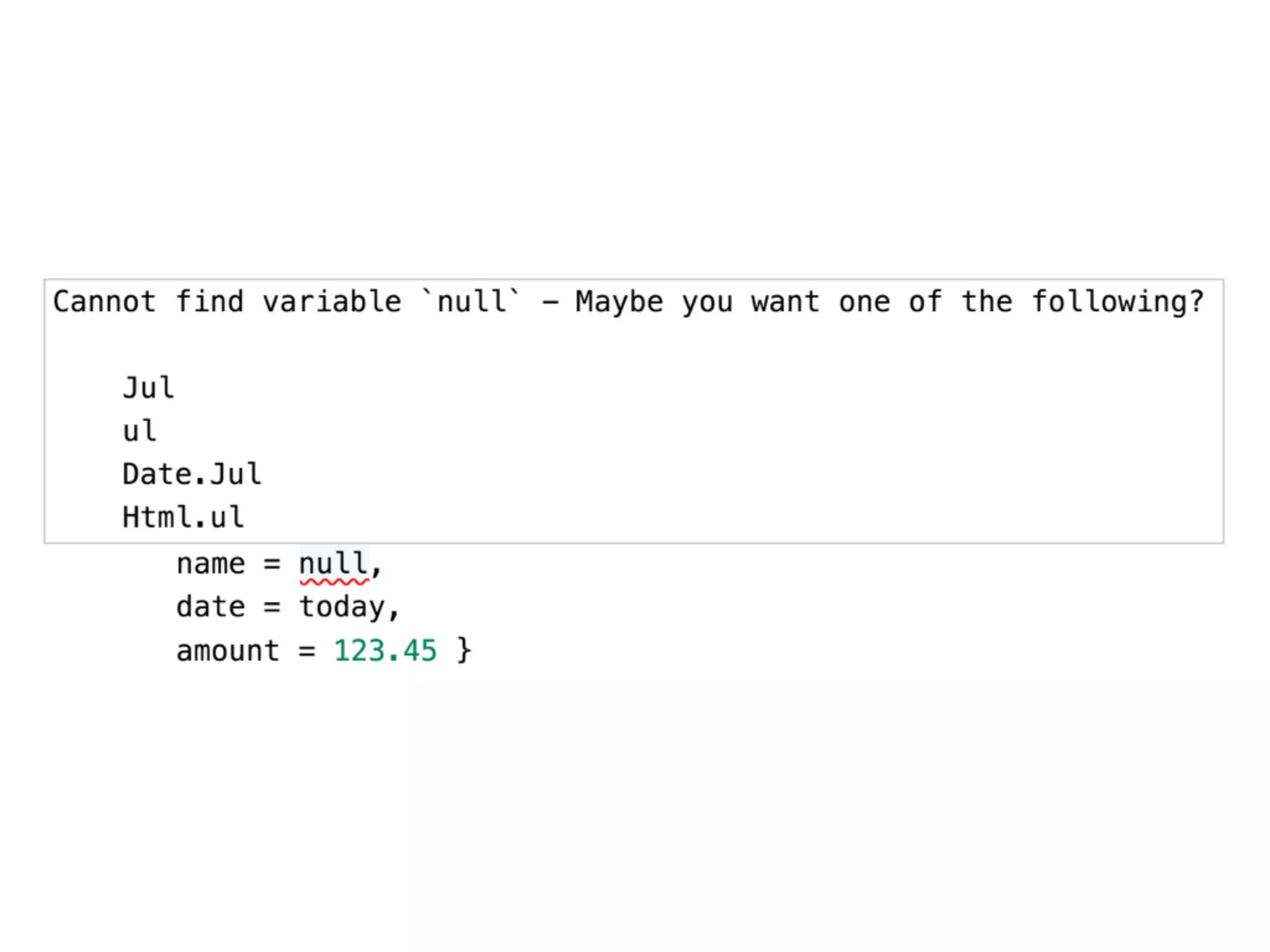Choose the Html.ul suggestion

(x=183, y=517)
